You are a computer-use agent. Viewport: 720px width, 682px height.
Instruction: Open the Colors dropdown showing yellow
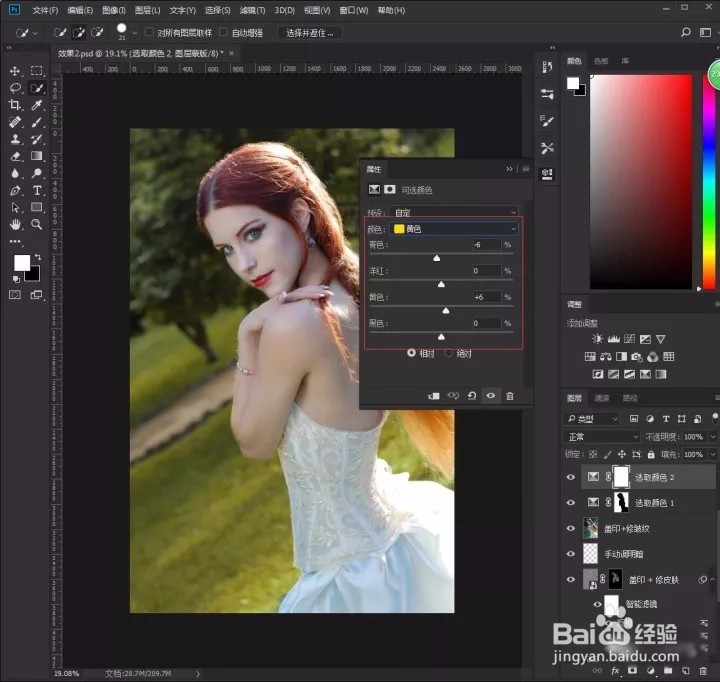point(454,229)
